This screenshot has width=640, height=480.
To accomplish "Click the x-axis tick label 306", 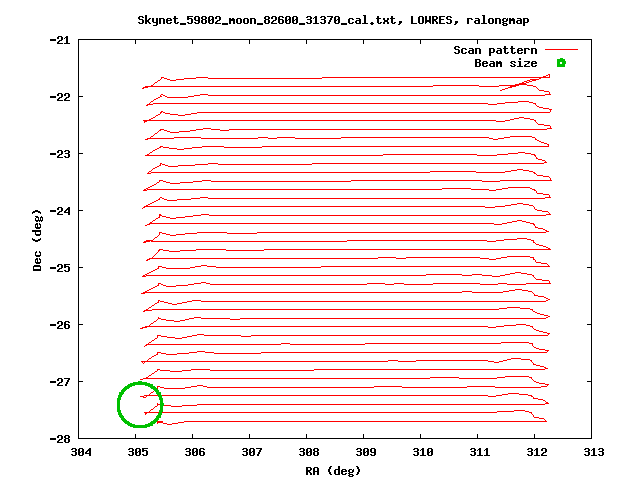I will (195, 452).
